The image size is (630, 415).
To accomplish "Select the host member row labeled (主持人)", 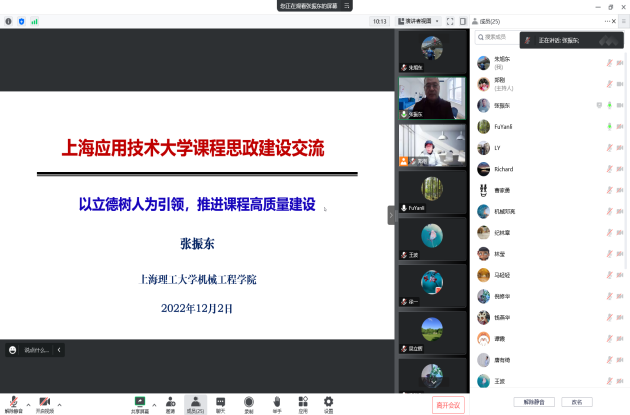I will pos(548,84).
